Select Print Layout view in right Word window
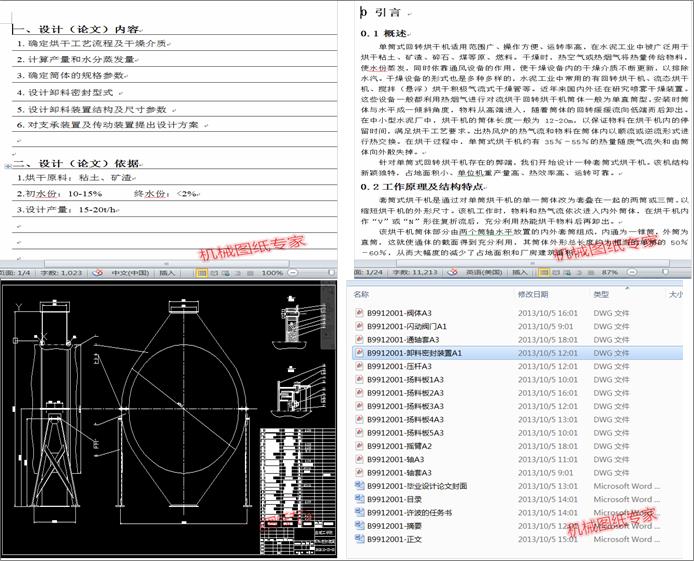The height and width of the screenshot is (561, 694). (x=544, y=272)
